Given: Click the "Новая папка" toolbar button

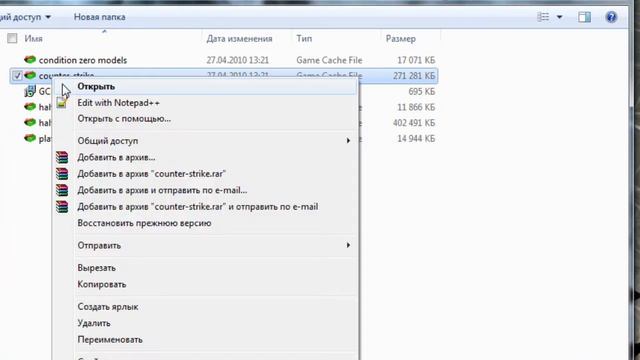Looking at the screenshot, I should 100,17.
